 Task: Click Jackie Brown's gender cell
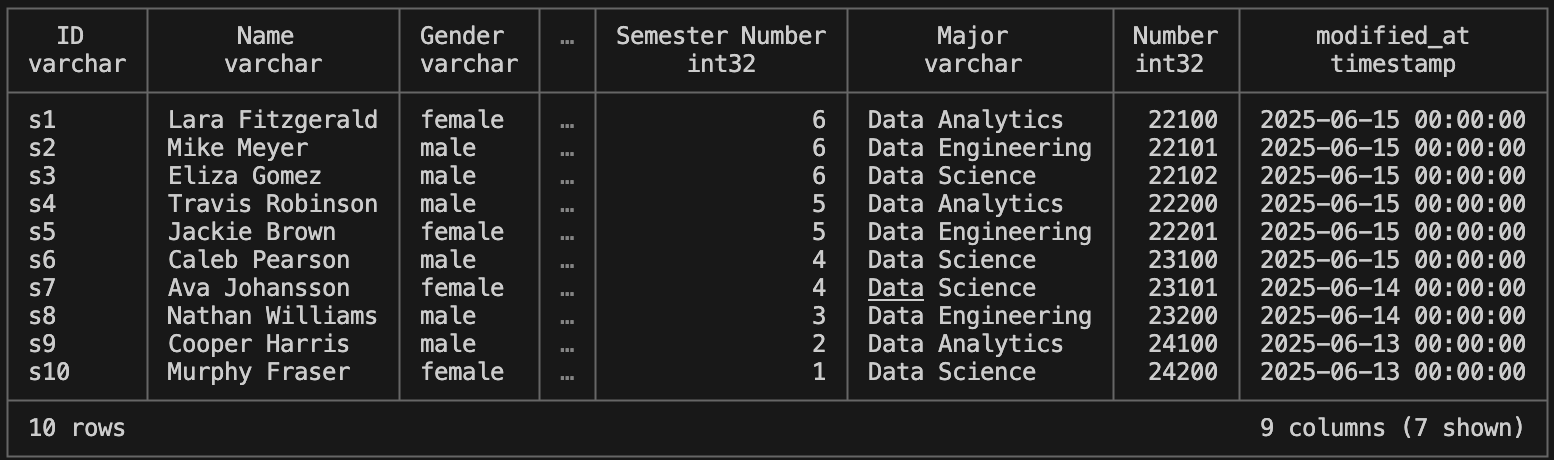[x=462, y=232]
